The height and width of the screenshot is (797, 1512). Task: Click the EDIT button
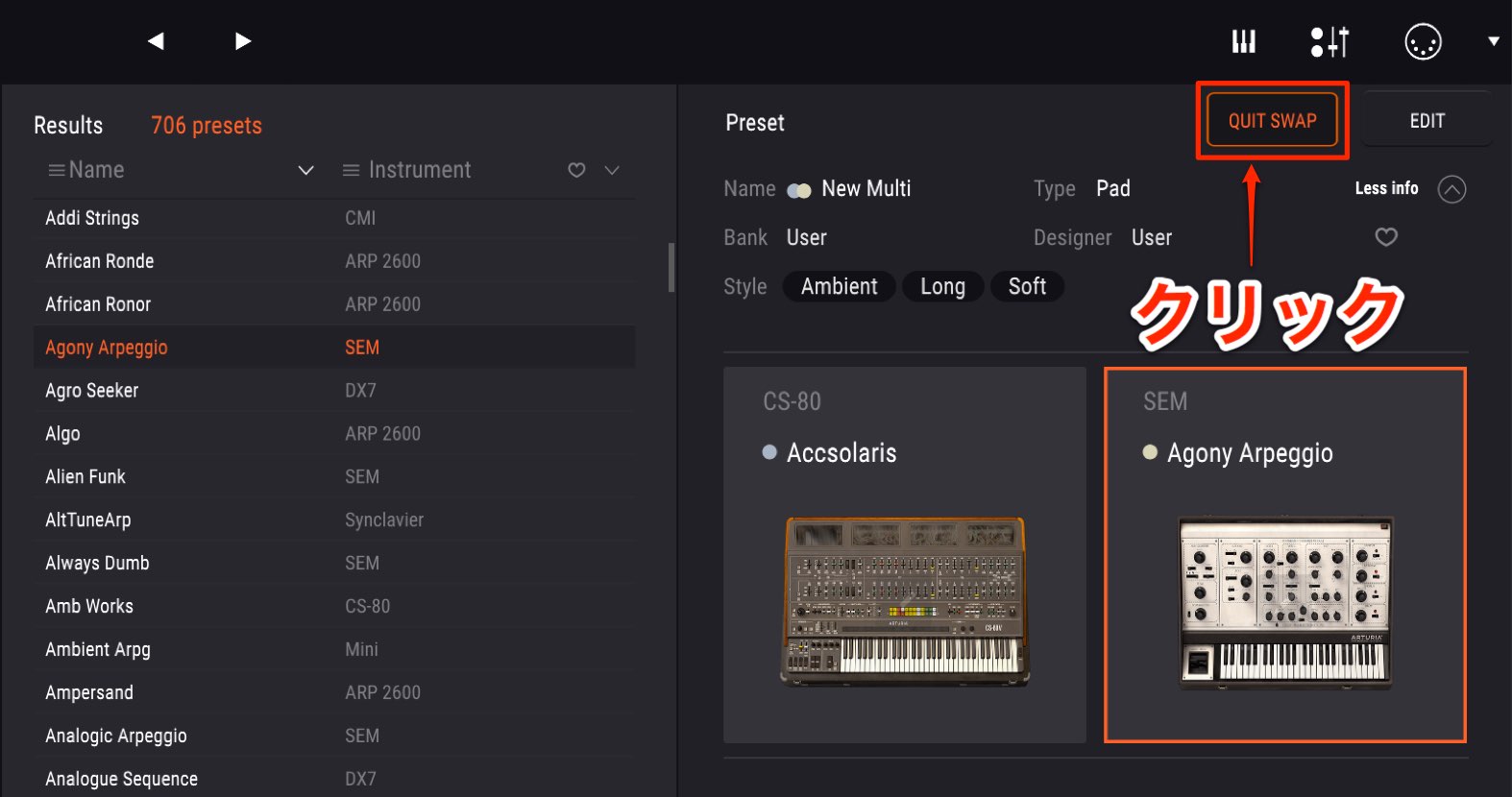coord(1427,121)
